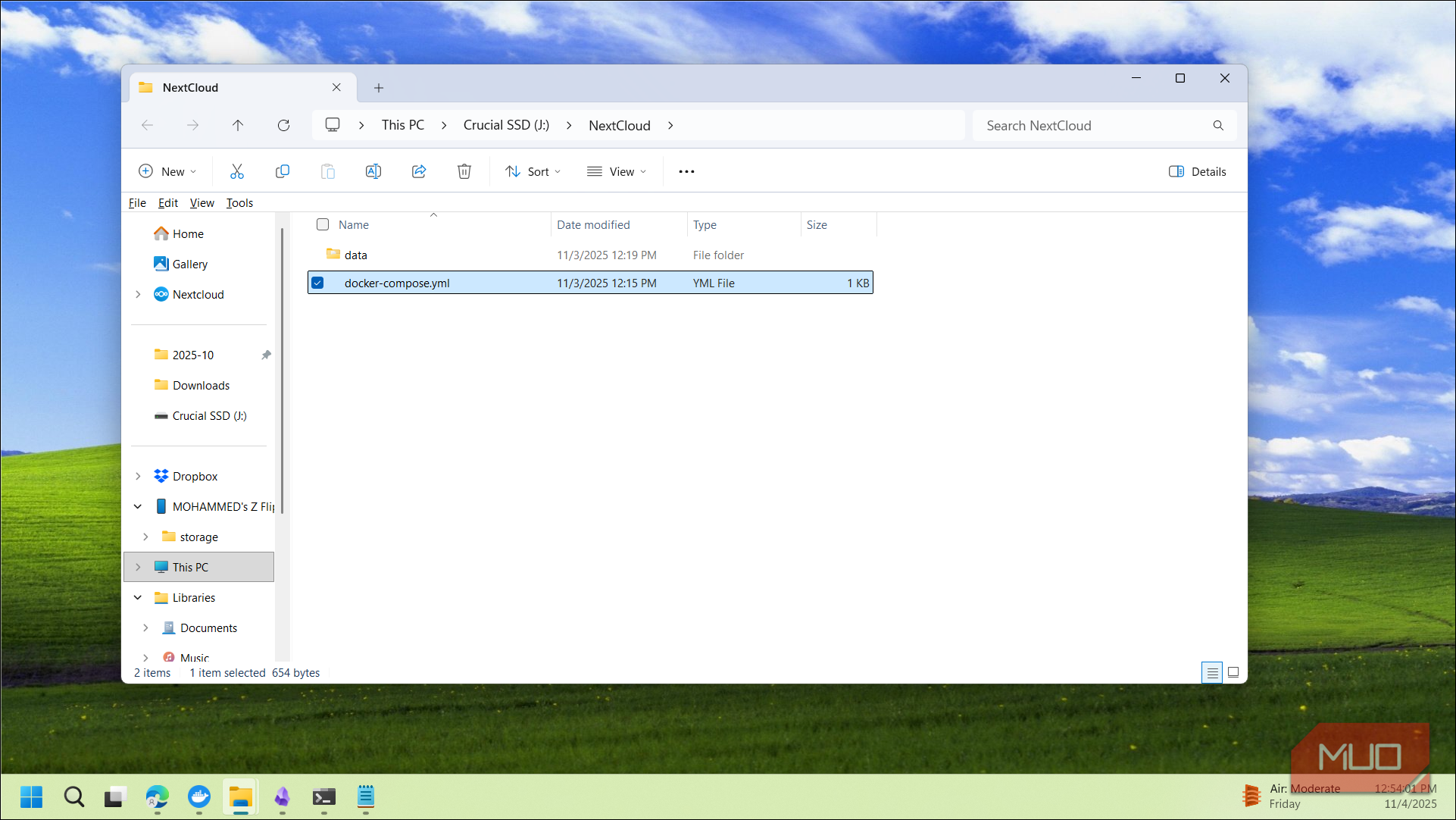Viewport: 1456px width, 820px height.
Task: Click Crucial SSD (J:) in breadcrumb
Action: tap(506, 126)
